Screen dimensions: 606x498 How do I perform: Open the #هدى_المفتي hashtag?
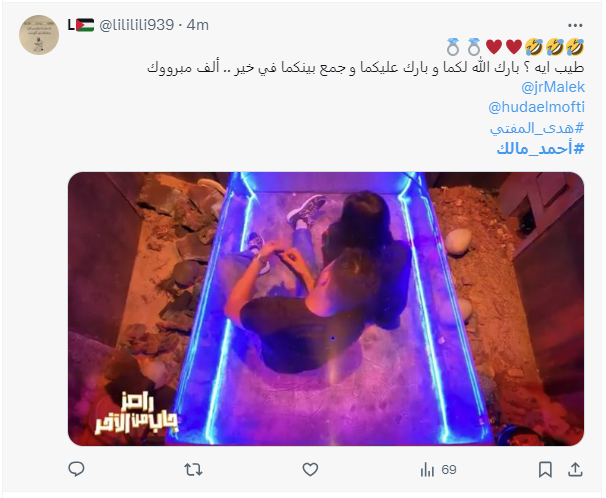pos(537,128)
